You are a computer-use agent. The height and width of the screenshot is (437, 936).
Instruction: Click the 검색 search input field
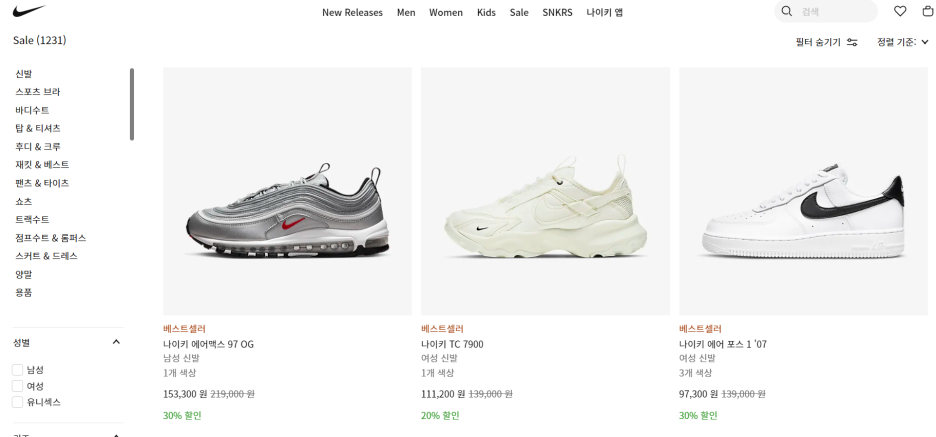pos(836,11)
